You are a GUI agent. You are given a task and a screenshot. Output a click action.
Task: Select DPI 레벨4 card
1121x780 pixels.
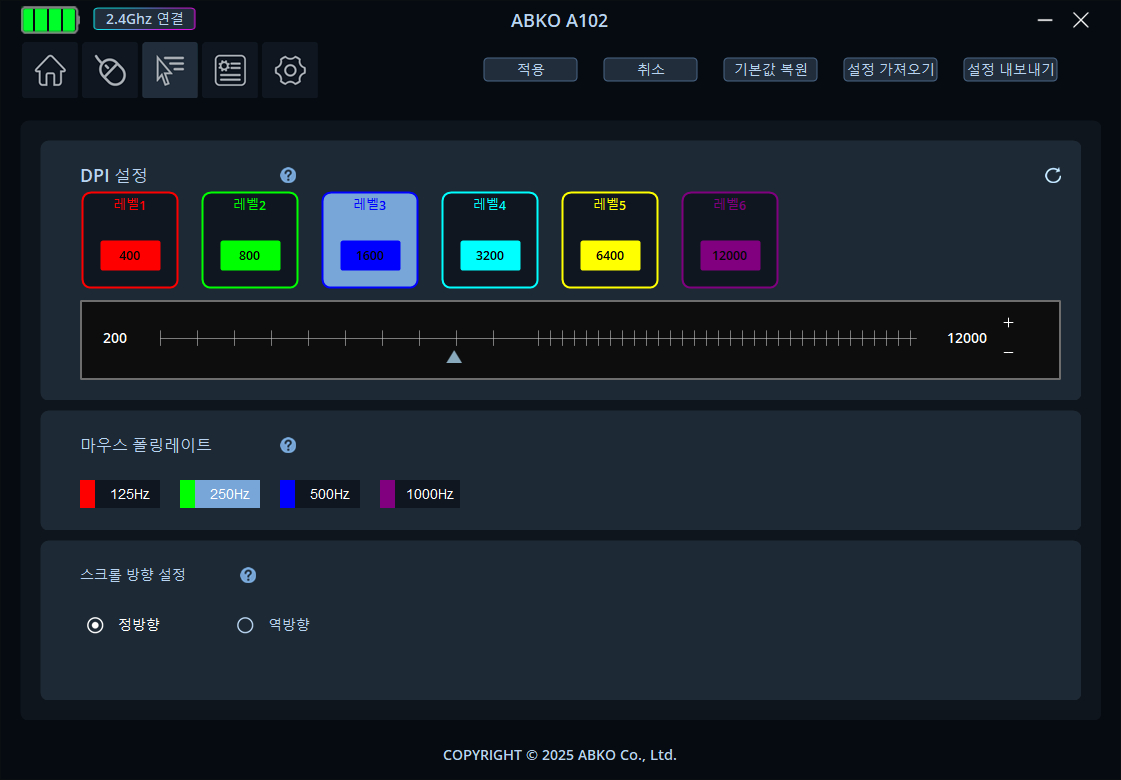pyautogui.click(x=490, y=240)
